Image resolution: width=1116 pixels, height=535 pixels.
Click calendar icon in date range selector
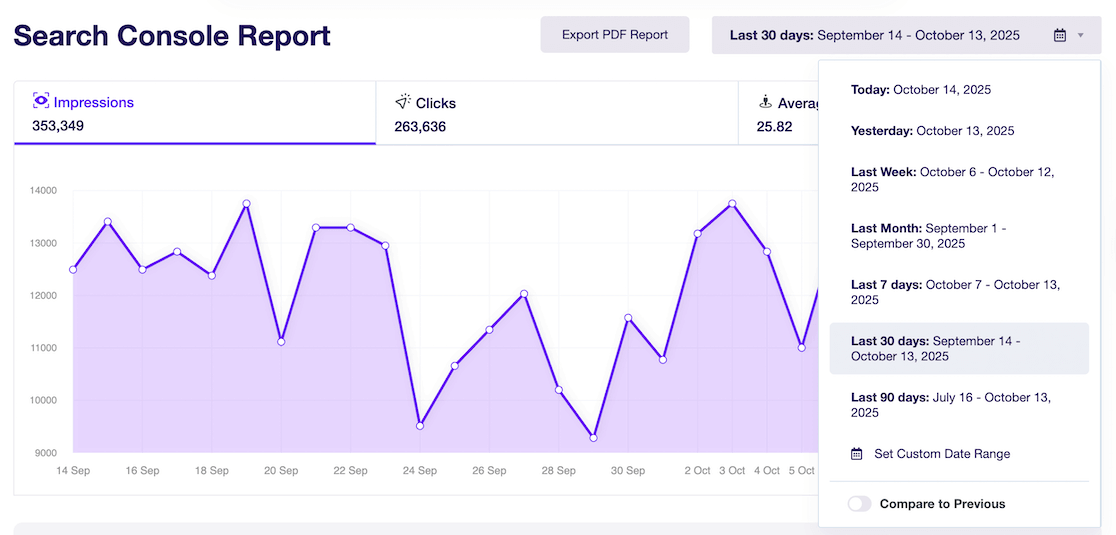click(x=1060, y=35)
